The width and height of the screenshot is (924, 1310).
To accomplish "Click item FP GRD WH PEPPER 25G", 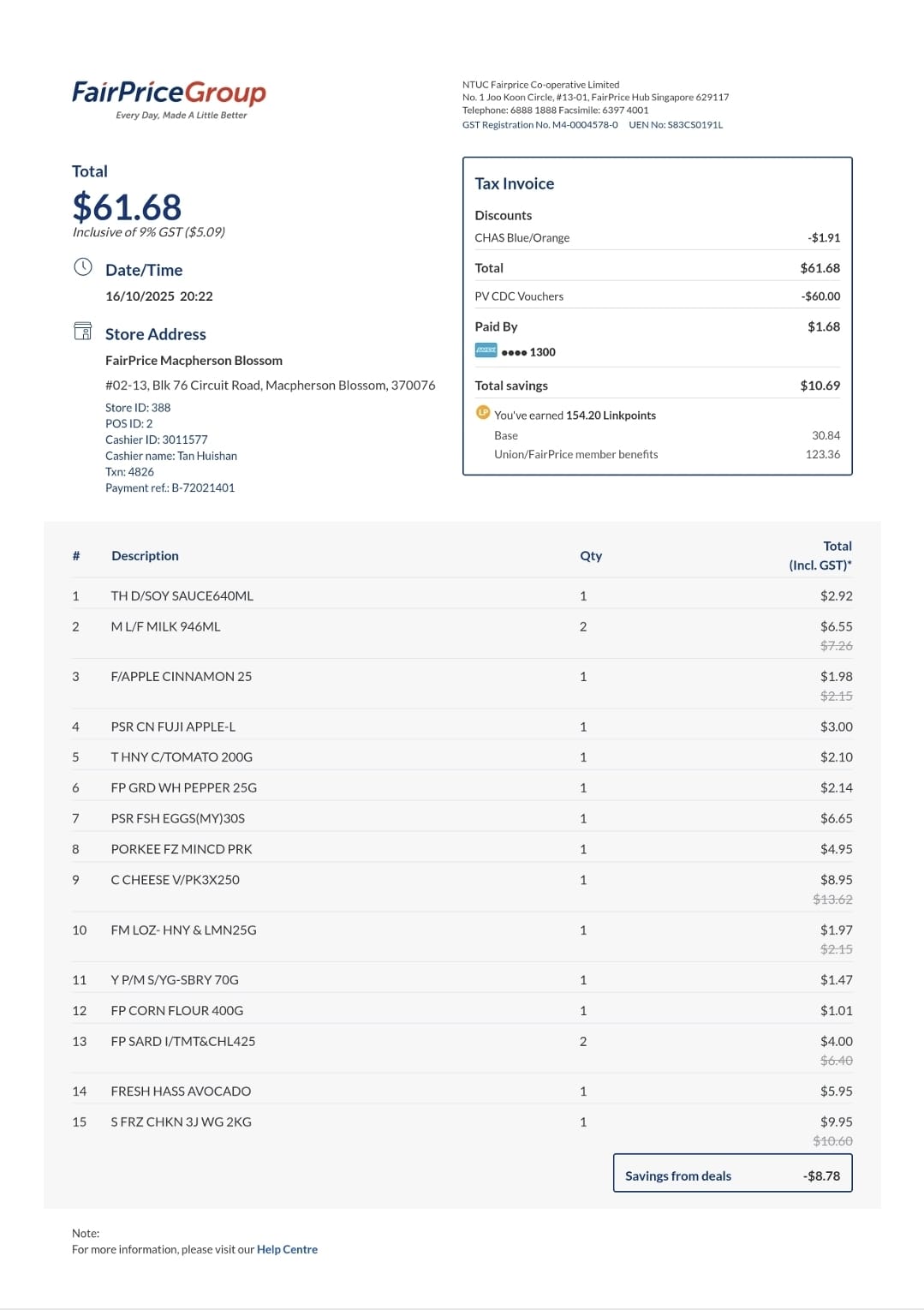I will click(184, 788).
